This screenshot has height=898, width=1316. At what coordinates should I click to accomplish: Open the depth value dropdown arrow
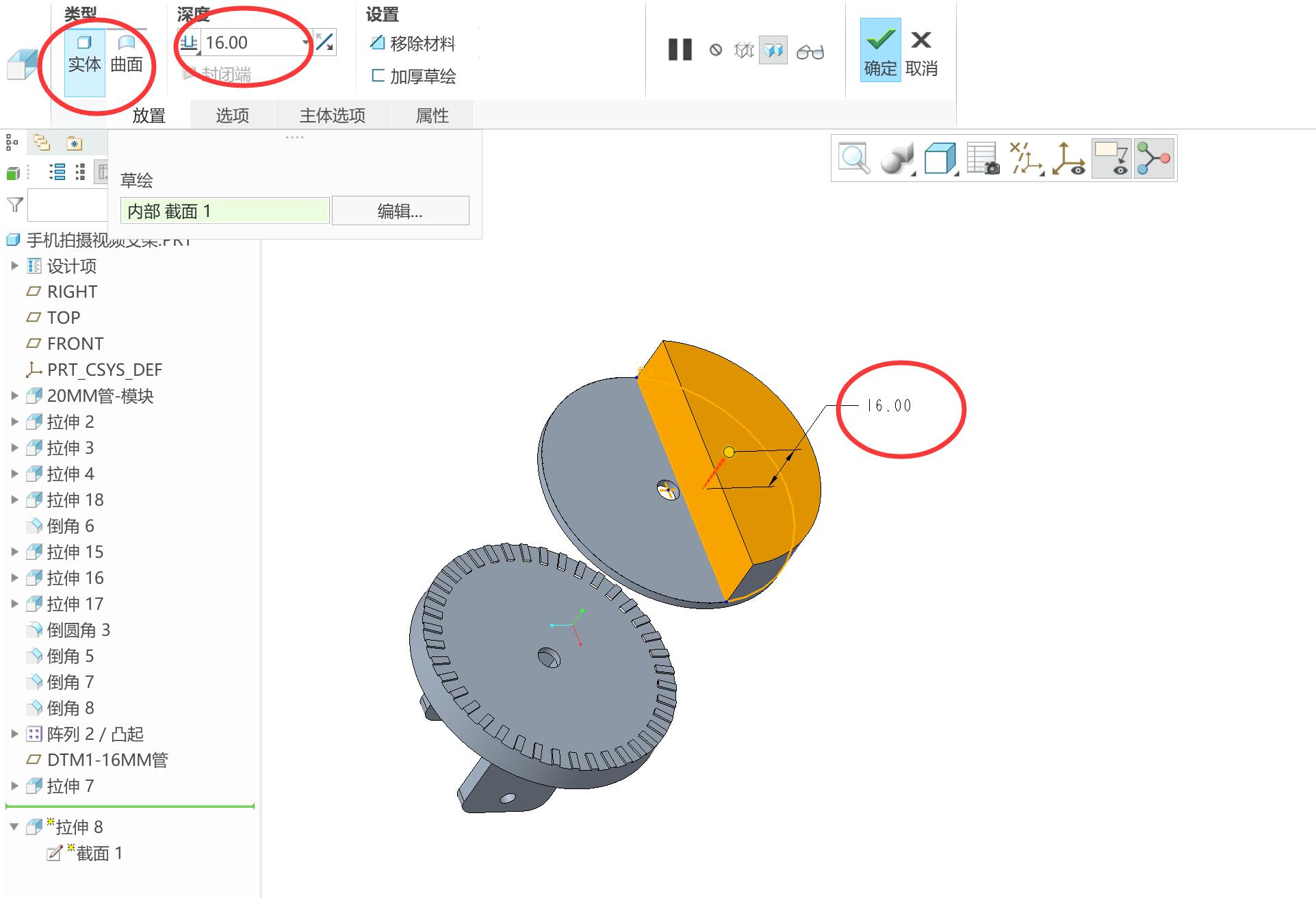click(305, 42)
